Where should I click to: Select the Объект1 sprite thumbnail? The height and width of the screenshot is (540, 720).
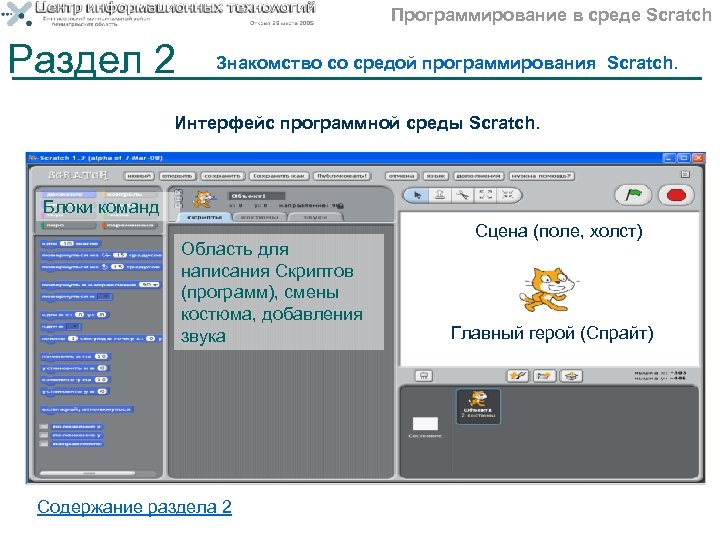coord(478,406)
